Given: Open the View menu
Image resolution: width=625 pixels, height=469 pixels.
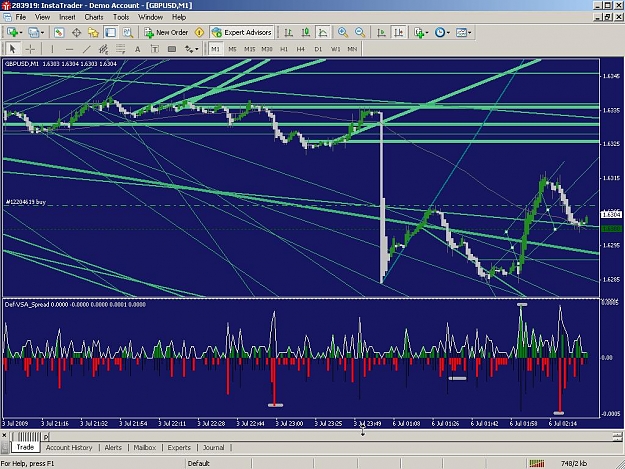Looking at the screenshot, I should tap(42, 17).
